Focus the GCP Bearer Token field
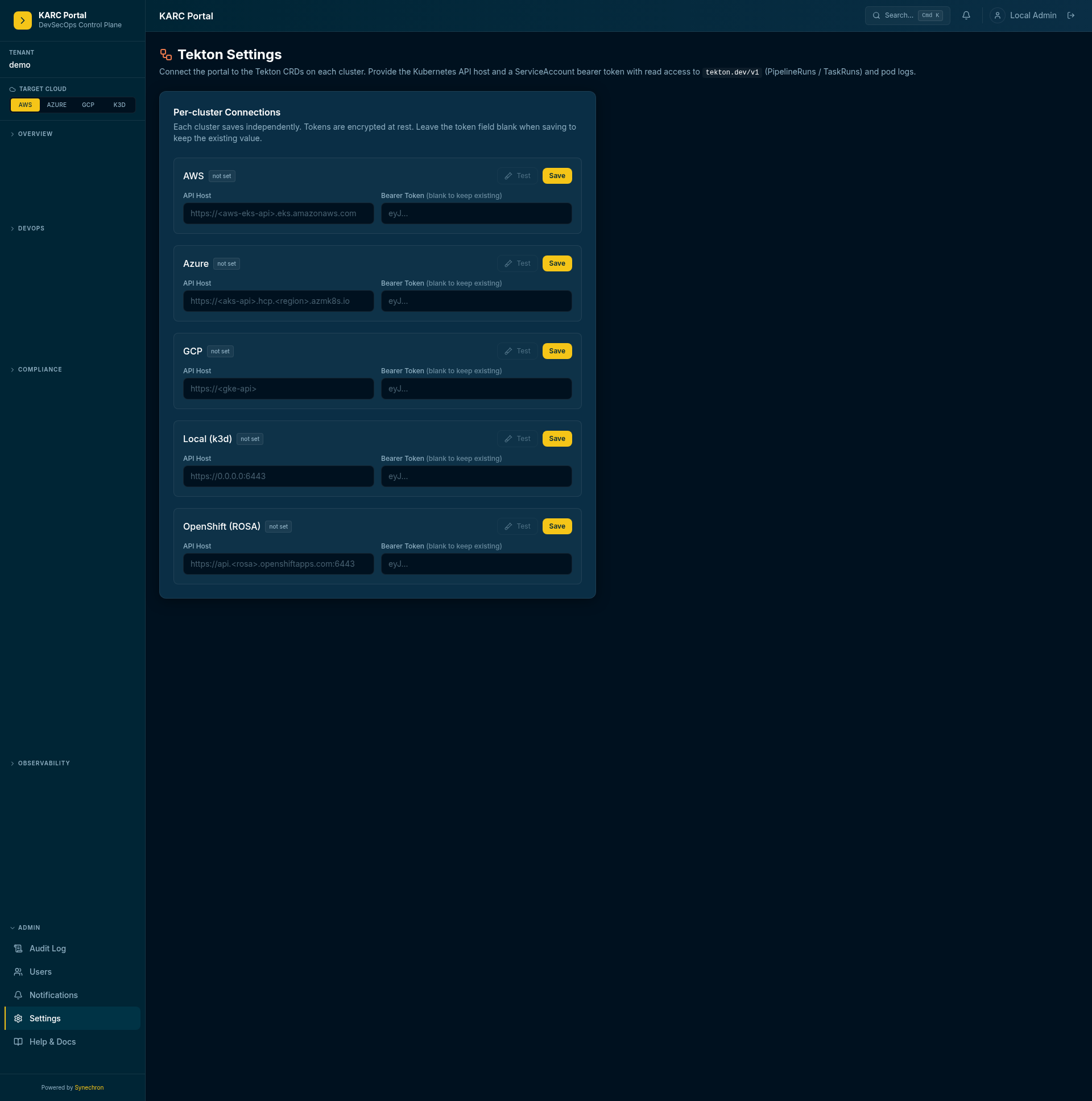 (476, 389)
